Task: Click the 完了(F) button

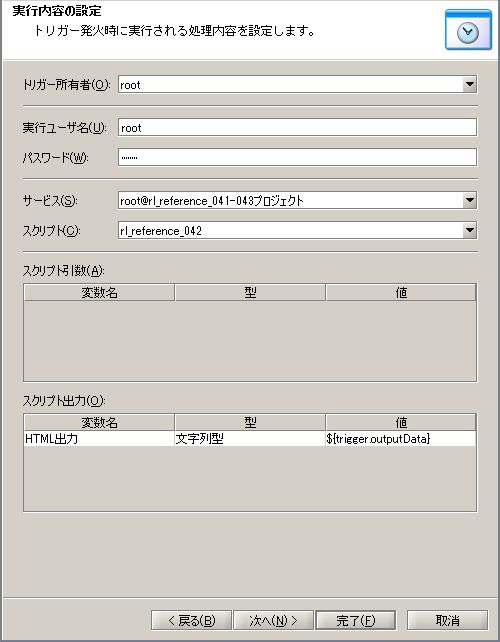Action: (x=355, y=620)
